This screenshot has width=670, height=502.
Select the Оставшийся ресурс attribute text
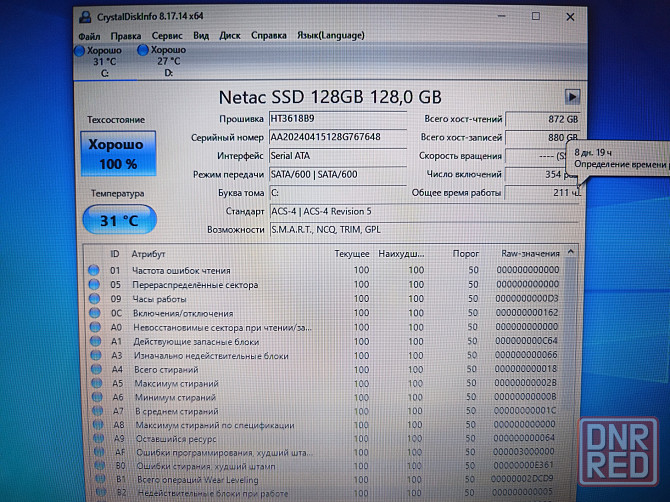[176, 439]
